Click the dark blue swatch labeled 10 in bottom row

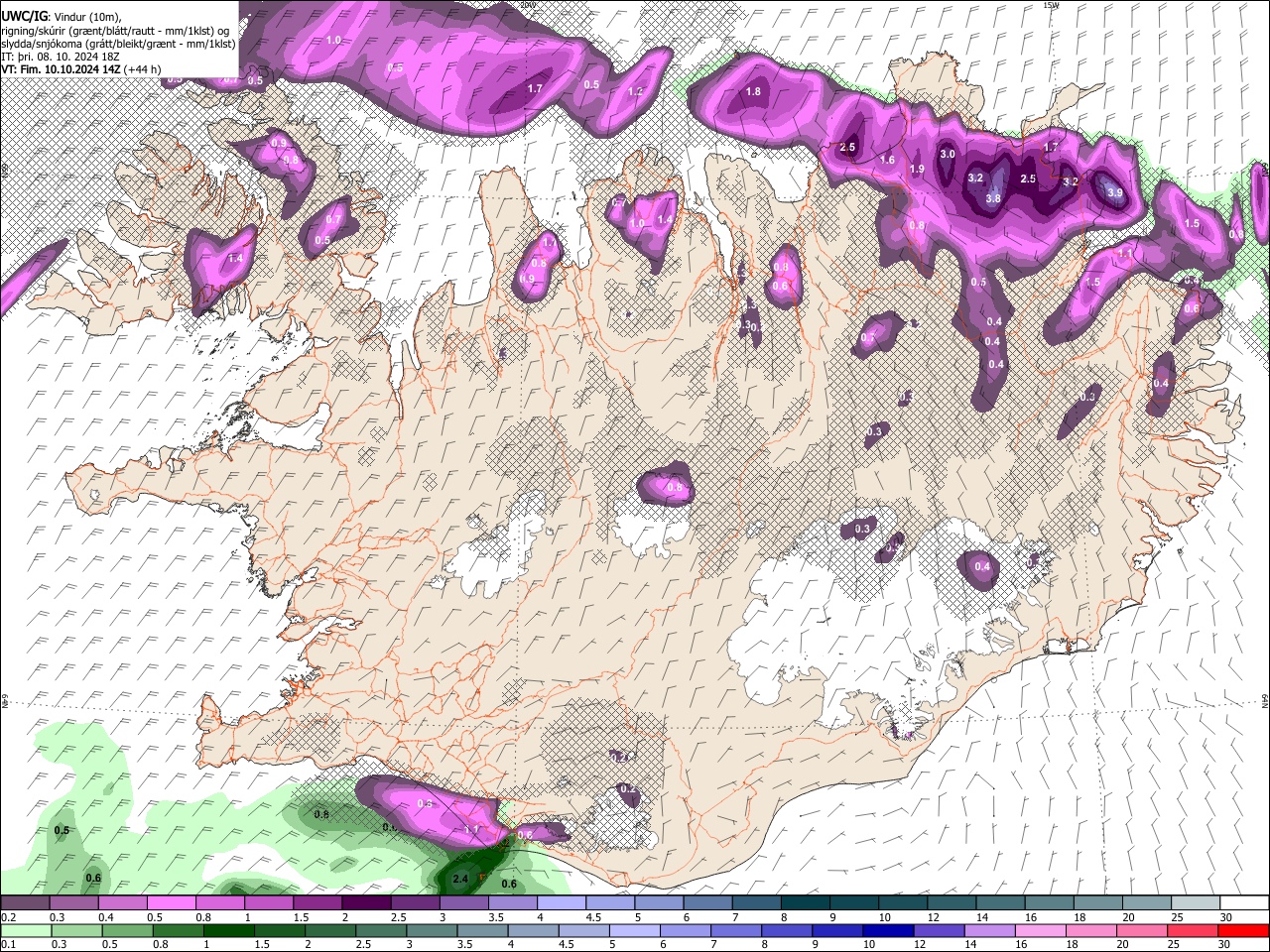coord(889,930)
